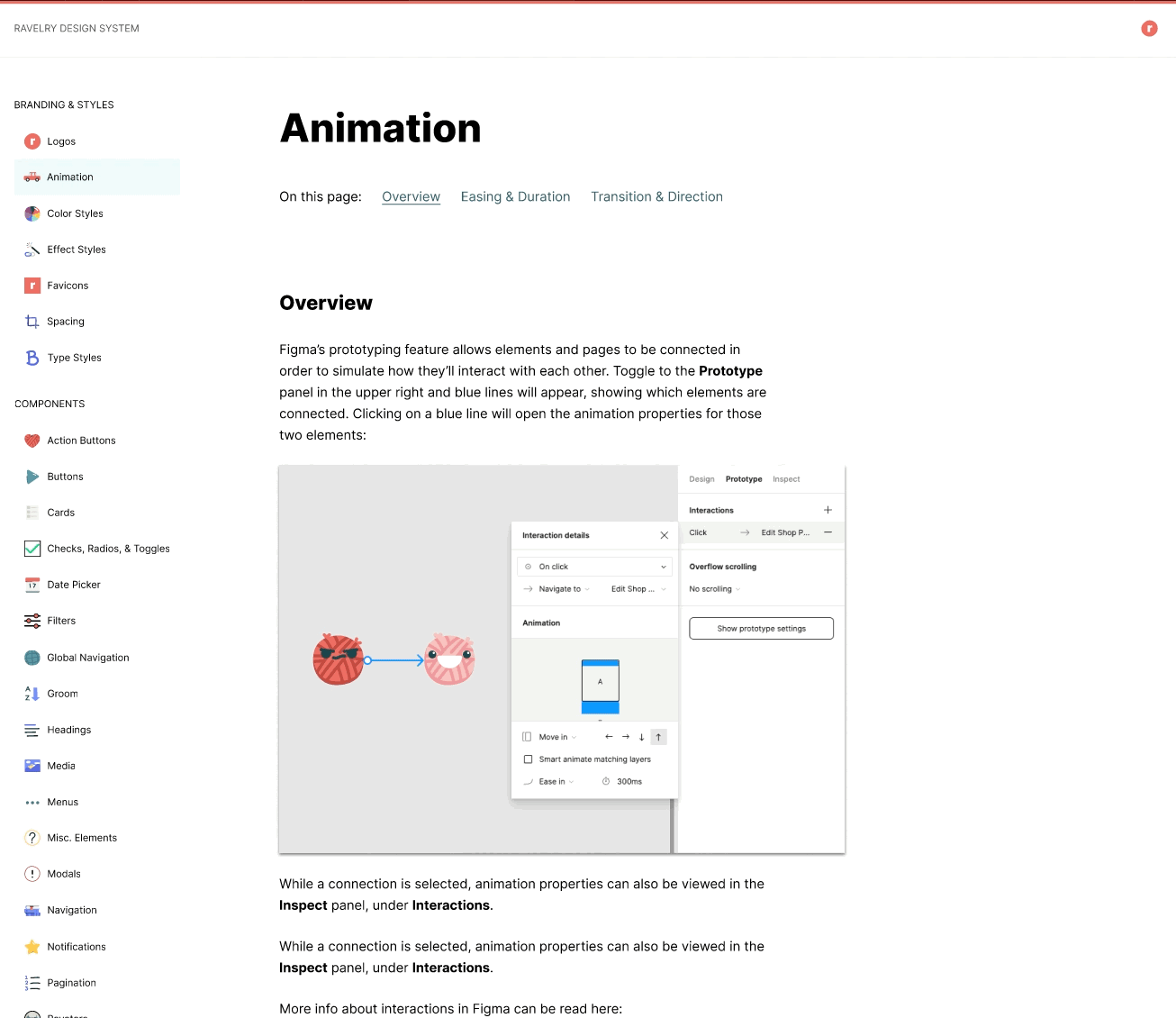Close the Interaction details popup
The image size is (1176, 1018).
pyautogui.click(x=665, y=535)
